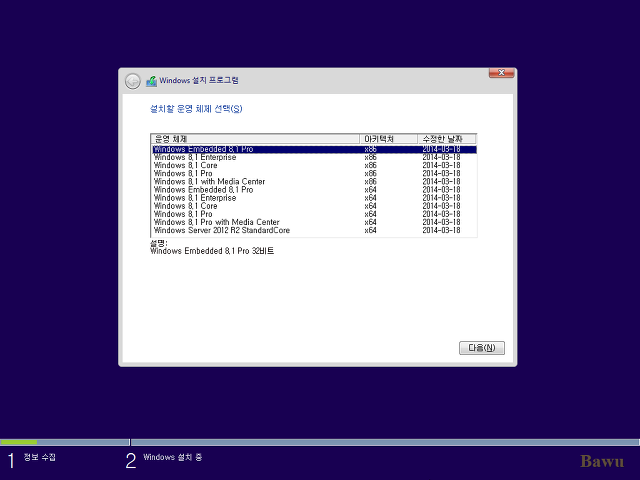
Task: Select Windows 8.1 Enterprise x64 row
Action: pyautogui.click(x=314, y=198)
